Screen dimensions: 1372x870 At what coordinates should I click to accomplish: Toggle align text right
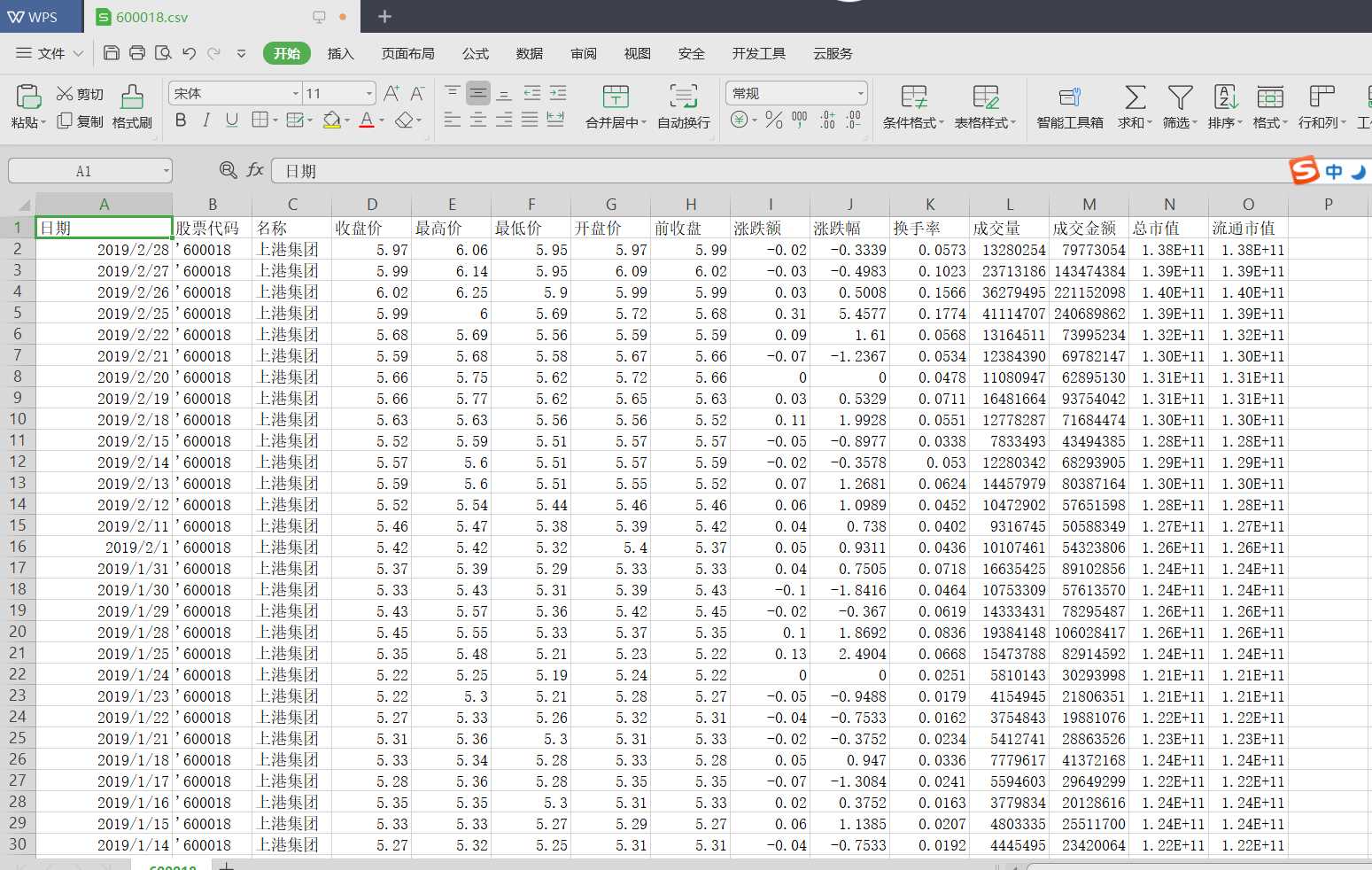coord(504,120)
